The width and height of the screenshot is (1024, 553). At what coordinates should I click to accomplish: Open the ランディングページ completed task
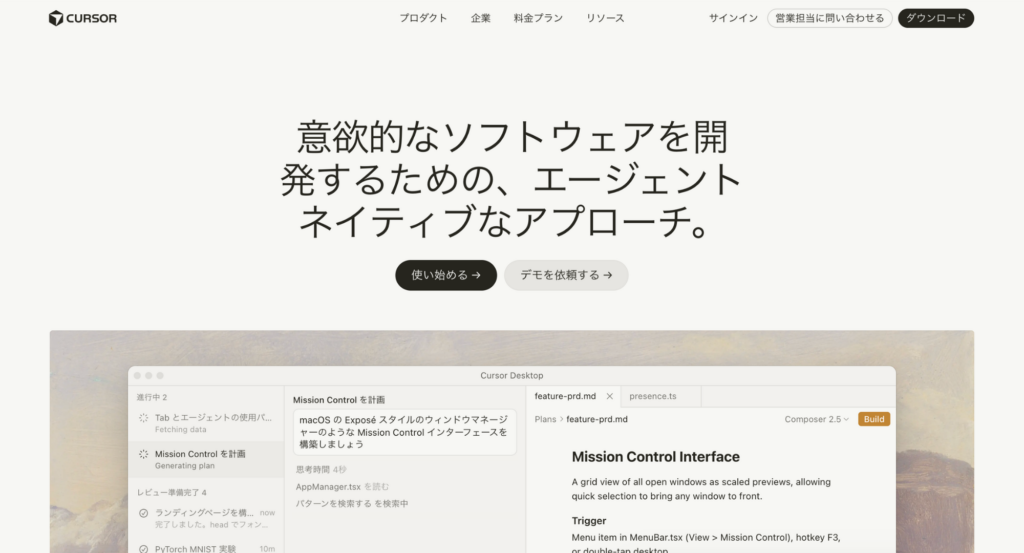coord(206,518)
